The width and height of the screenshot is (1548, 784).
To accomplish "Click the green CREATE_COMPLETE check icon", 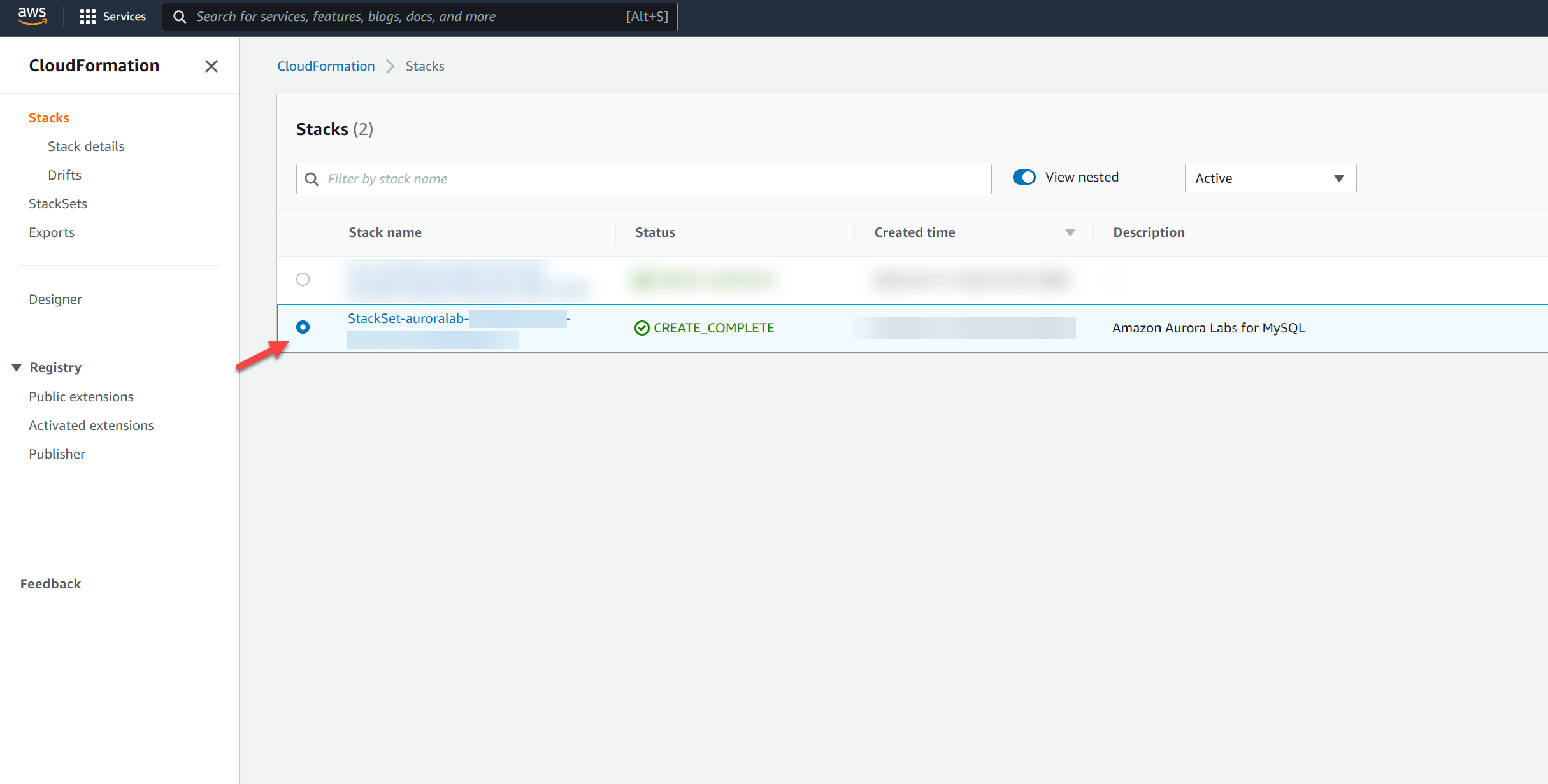I will 641,328.
